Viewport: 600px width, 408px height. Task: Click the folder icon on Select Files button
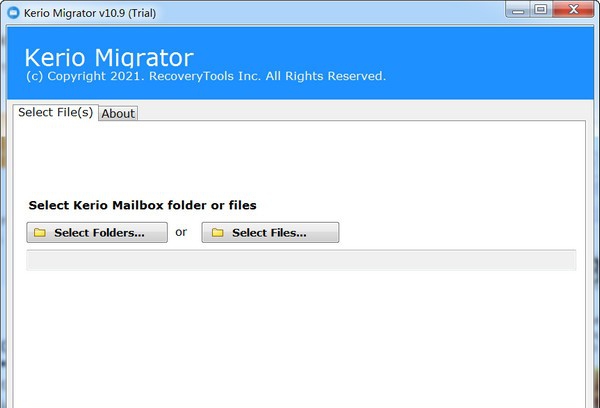[x=215, y=233]
